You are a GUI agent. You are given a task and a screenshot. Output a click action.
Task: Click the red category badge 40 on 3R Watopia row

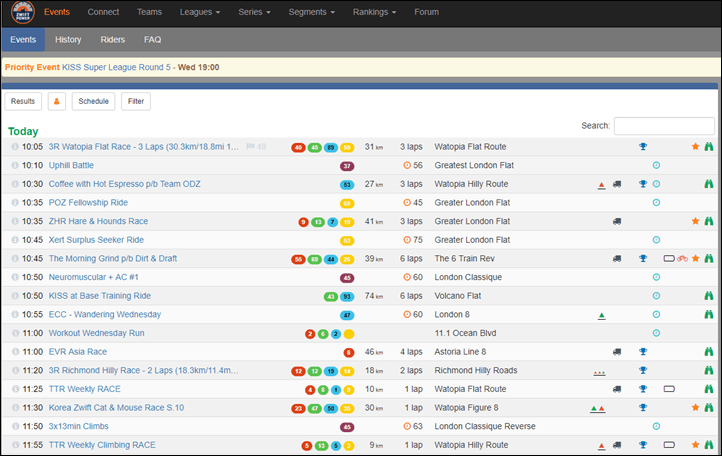(x=298, y=147)
